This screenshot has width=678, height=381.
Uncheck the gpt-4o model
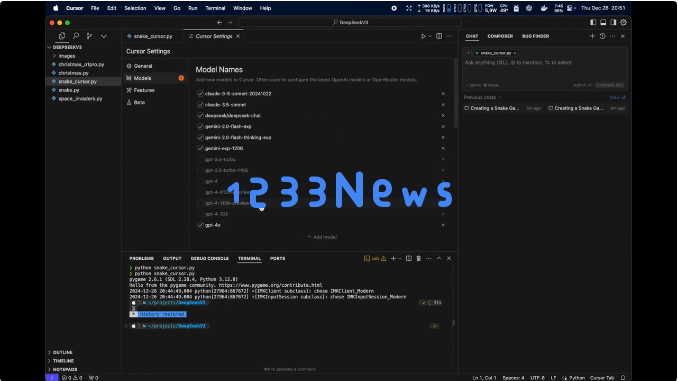(200, 225)
